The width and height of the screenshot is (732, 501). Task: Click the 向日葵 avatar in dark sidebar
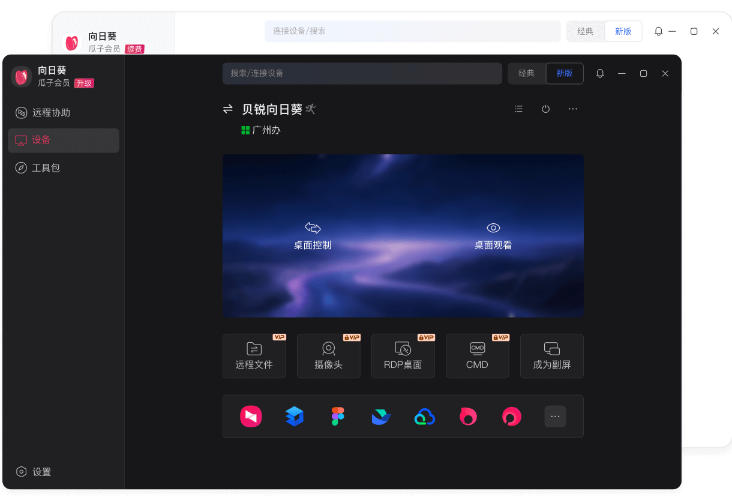[x=21, y=77]
